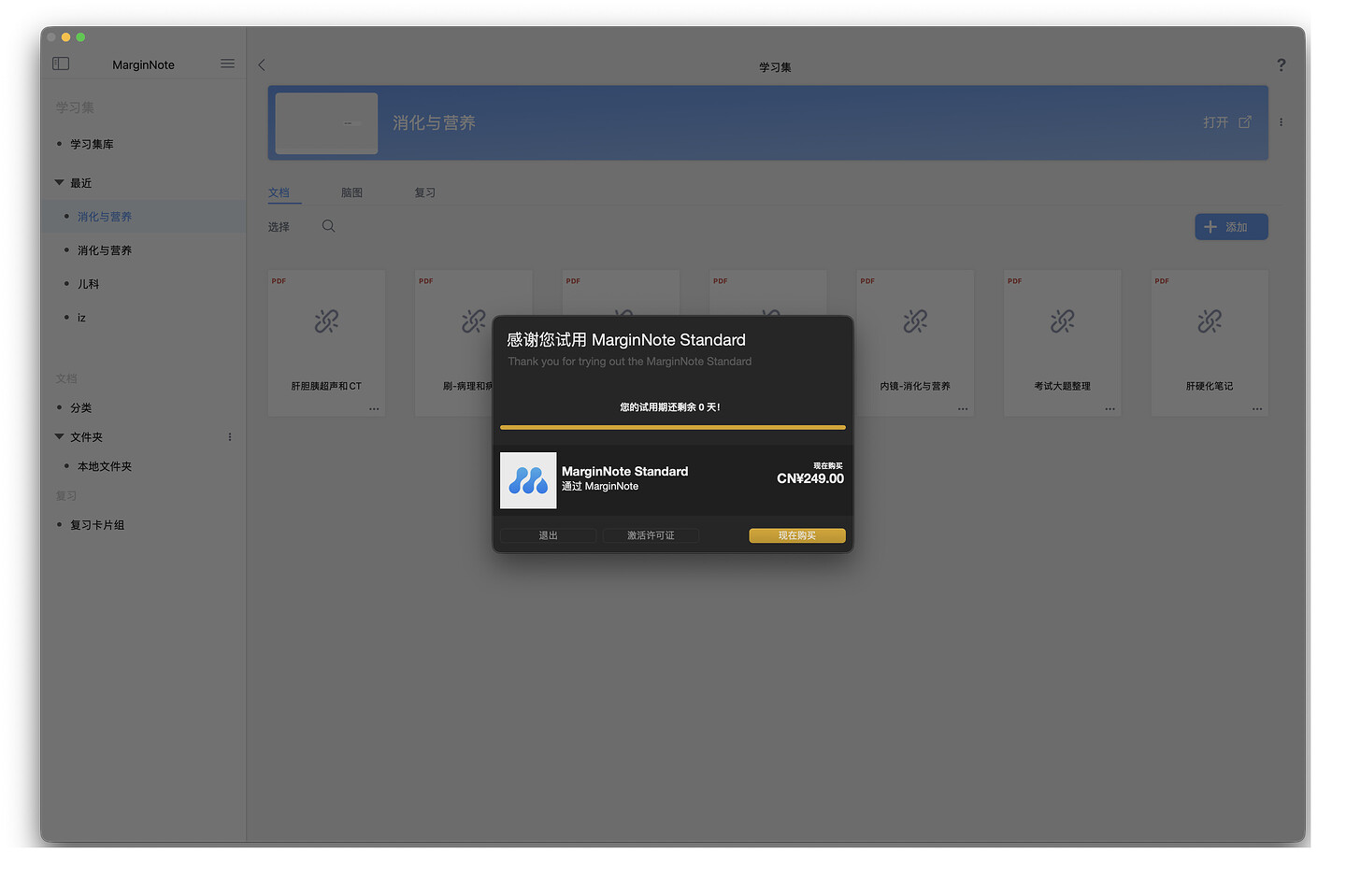Click the broken-link icon on 肝硬化笔记
Viewport: 1346px width, 896px height.
tap(1210, 321)
